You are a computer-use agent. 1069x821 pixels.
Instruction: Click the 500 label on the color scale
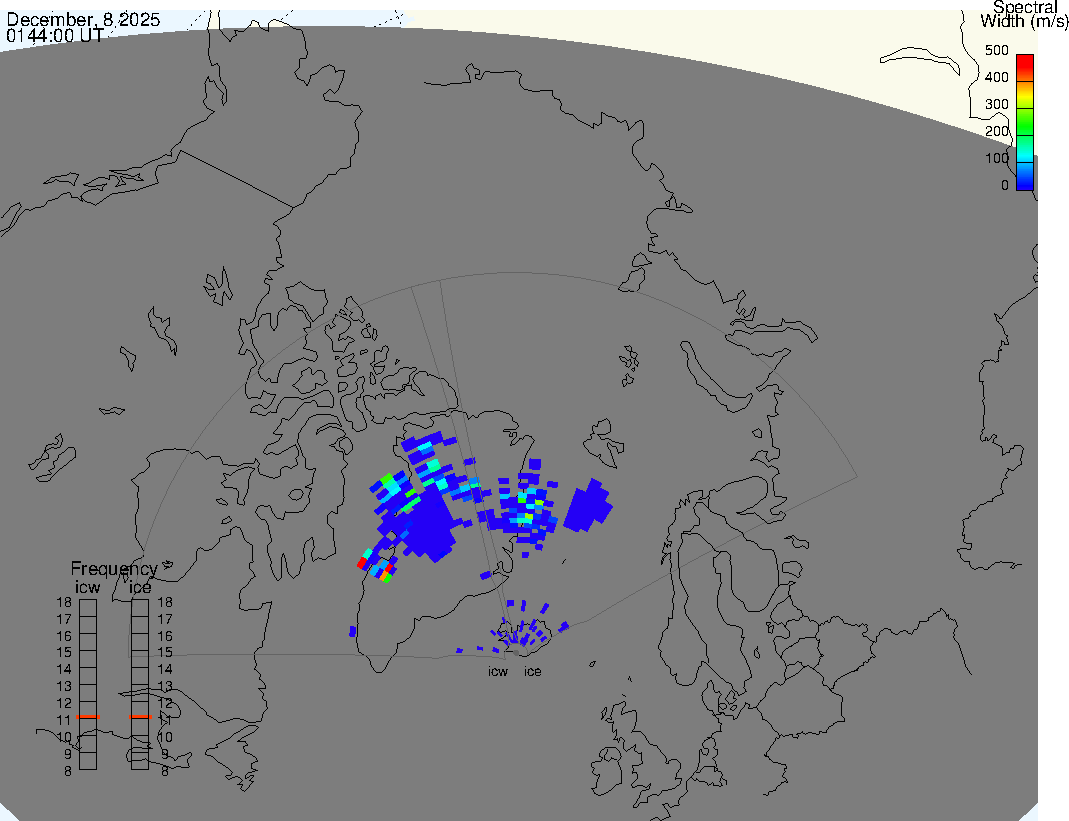(x=997, y=50)
